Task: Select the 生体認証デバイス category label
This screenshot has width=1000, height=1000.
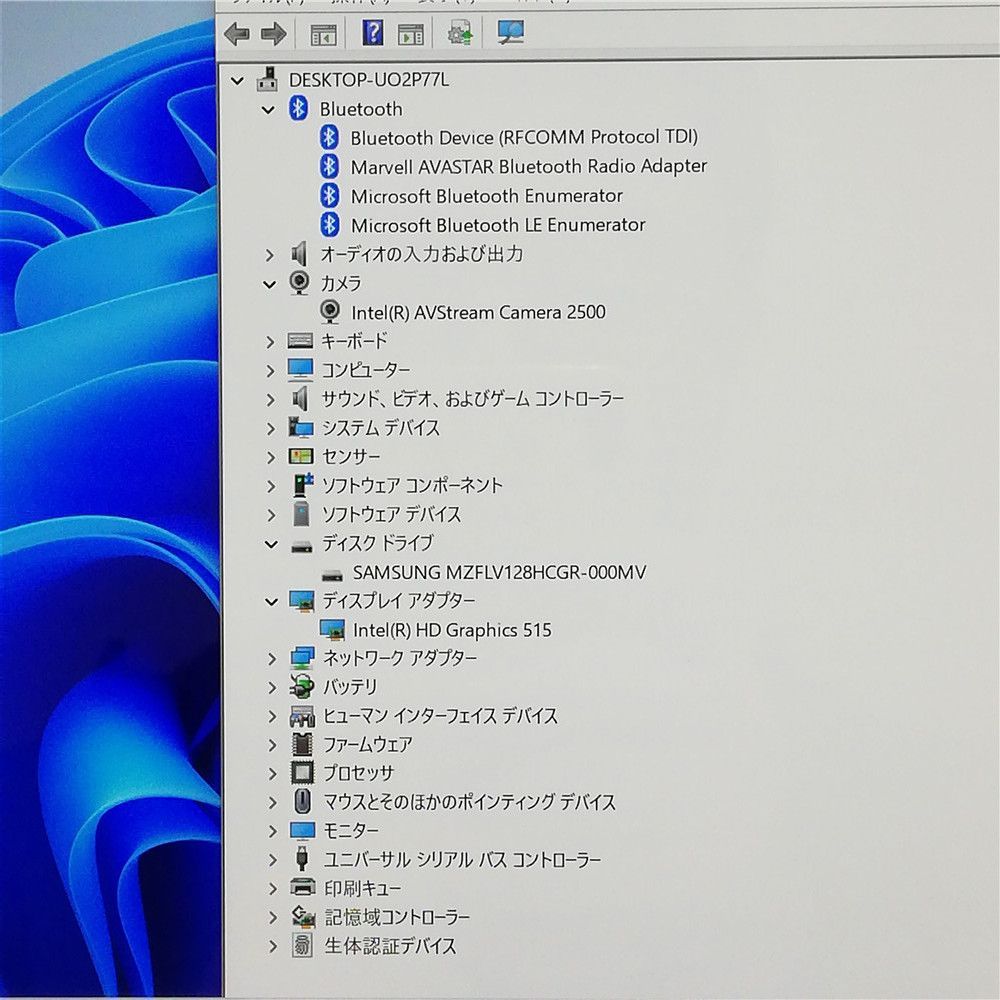Action: [x=390, y=945]
